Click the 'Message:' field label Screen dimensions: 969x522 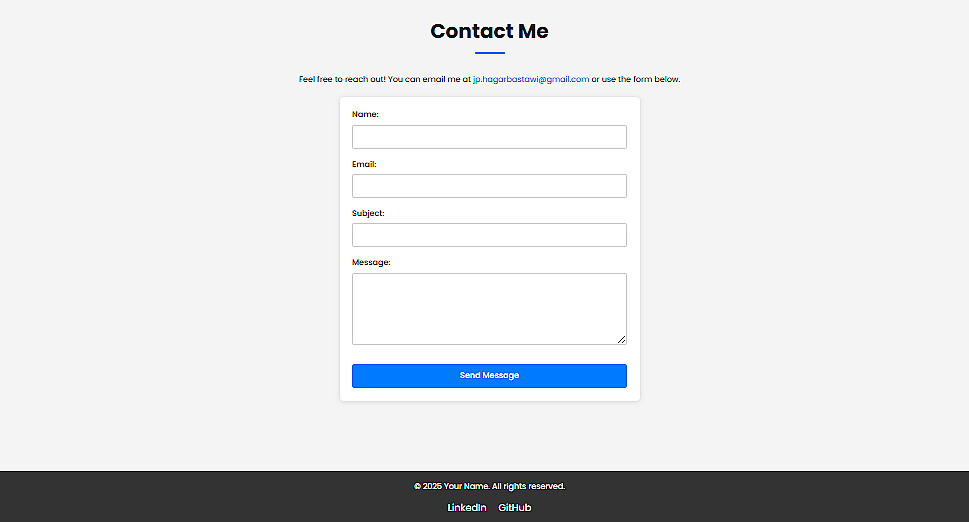click(371, 262)
